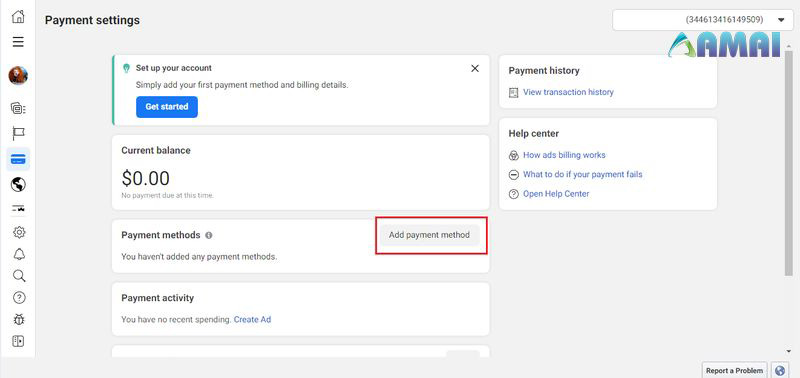Open the Create Ad link
The image size is (800, 378).
point(252,319)
